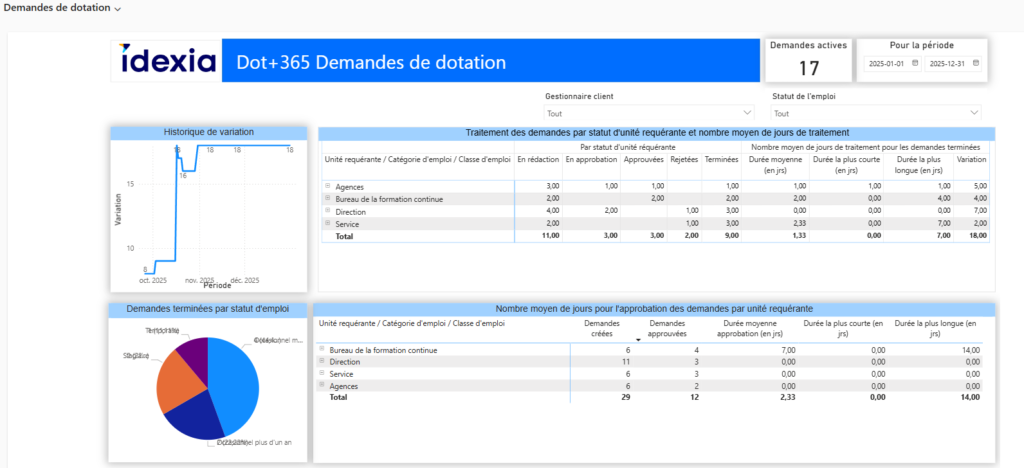Screen dimensions: 1024x468
Task: Expand Service row in the bottom approval table
Action: click(x=321, y=374)
